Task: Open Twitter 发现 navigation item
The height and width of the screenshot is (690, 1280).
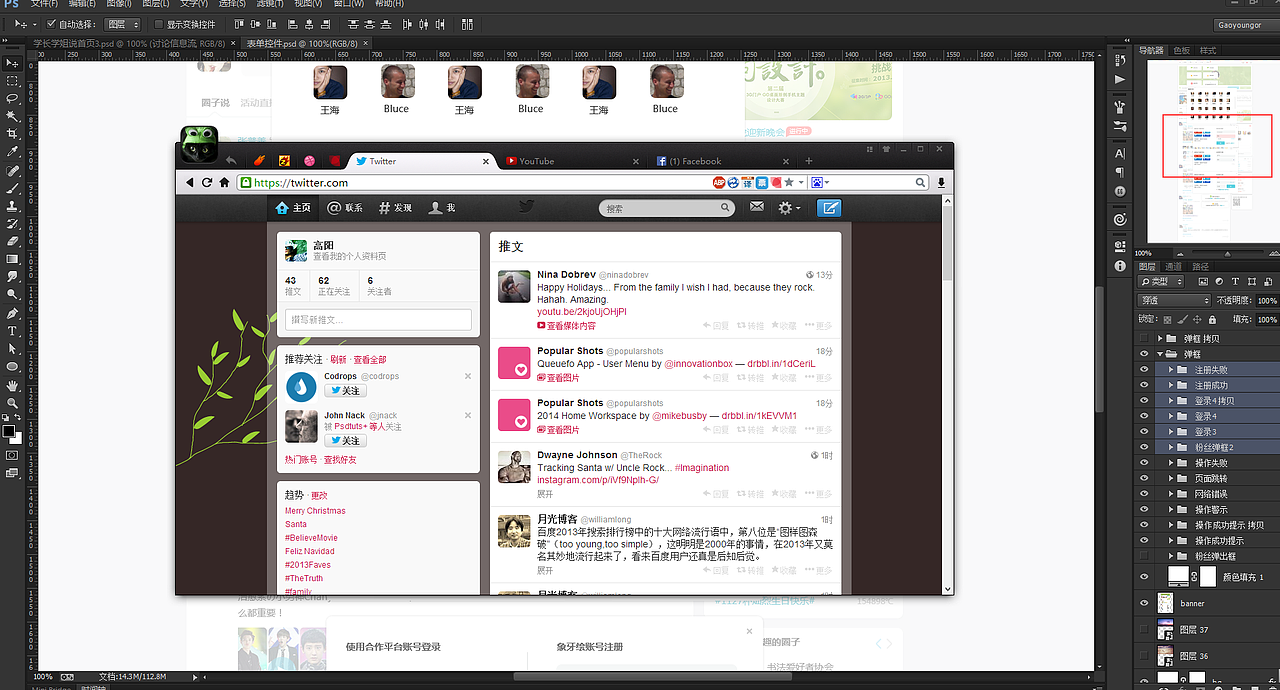Action: point(395,208)
